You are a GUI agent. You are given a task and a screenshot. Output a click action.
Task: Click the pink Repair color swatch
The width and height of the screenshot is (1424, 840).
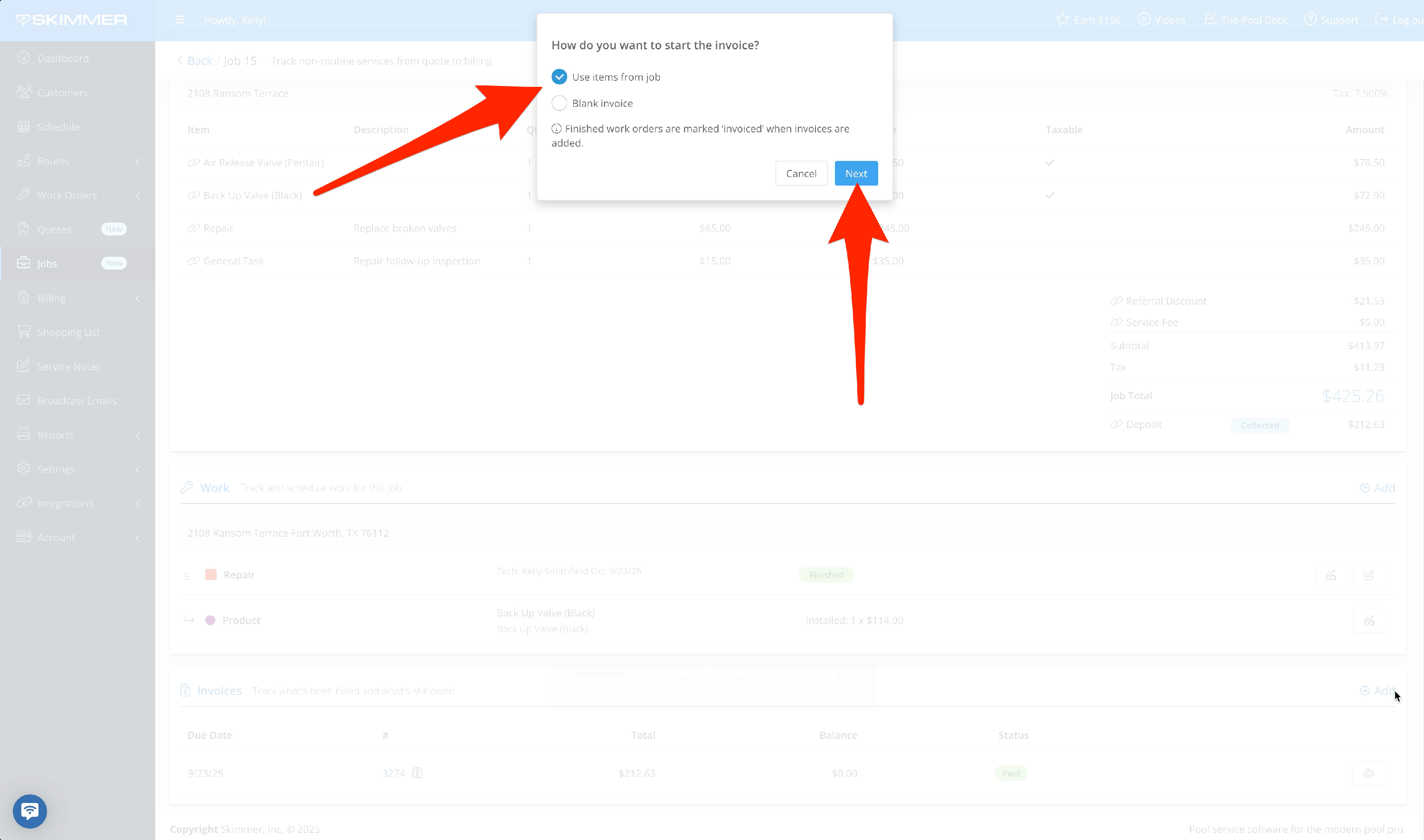pos(211,575)
